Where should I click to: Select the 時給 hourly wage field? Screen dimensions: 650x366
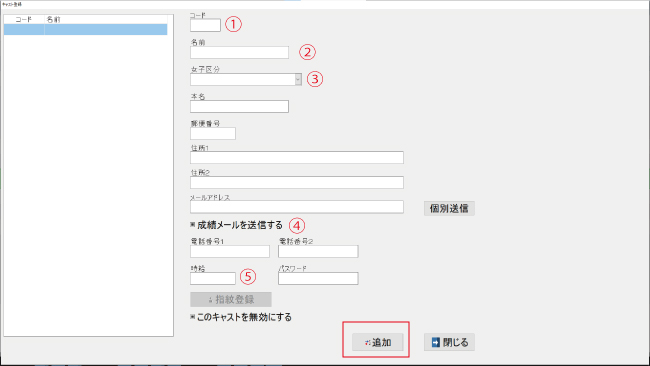213,279
